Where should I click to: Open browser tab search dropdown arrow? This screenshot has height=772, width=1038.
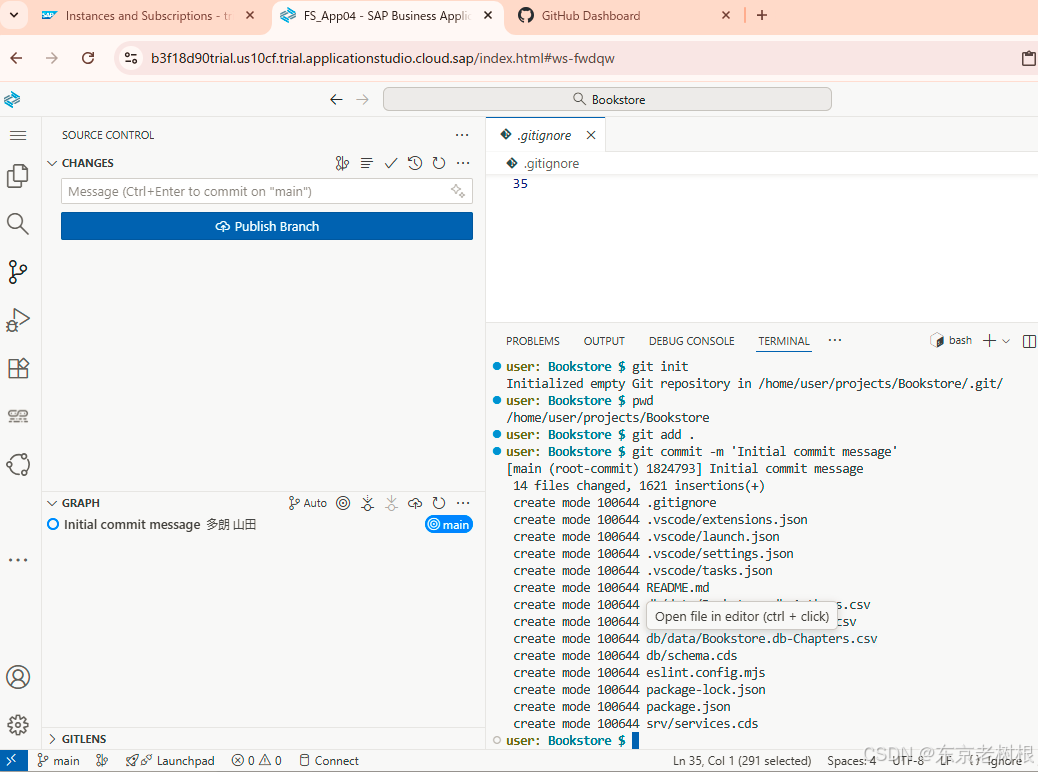pyautogui.click(x=14, y=15)
